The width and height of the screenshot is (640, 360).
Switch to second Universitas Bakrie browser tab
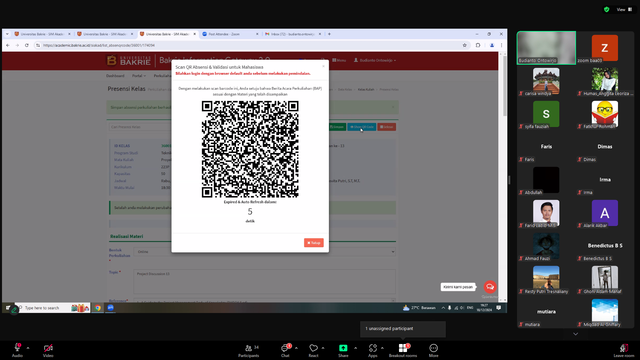tap(104, 34)
